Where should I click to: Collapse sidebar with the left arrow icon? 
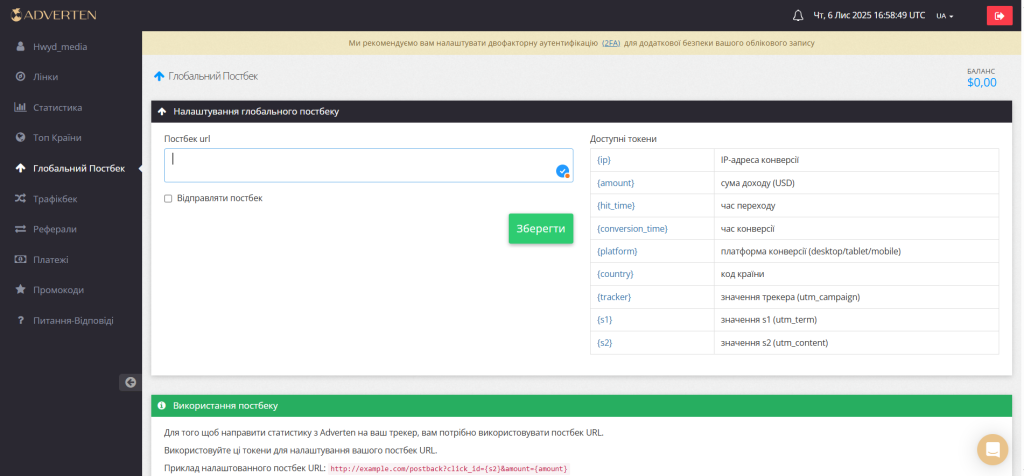tap(130, 382)
